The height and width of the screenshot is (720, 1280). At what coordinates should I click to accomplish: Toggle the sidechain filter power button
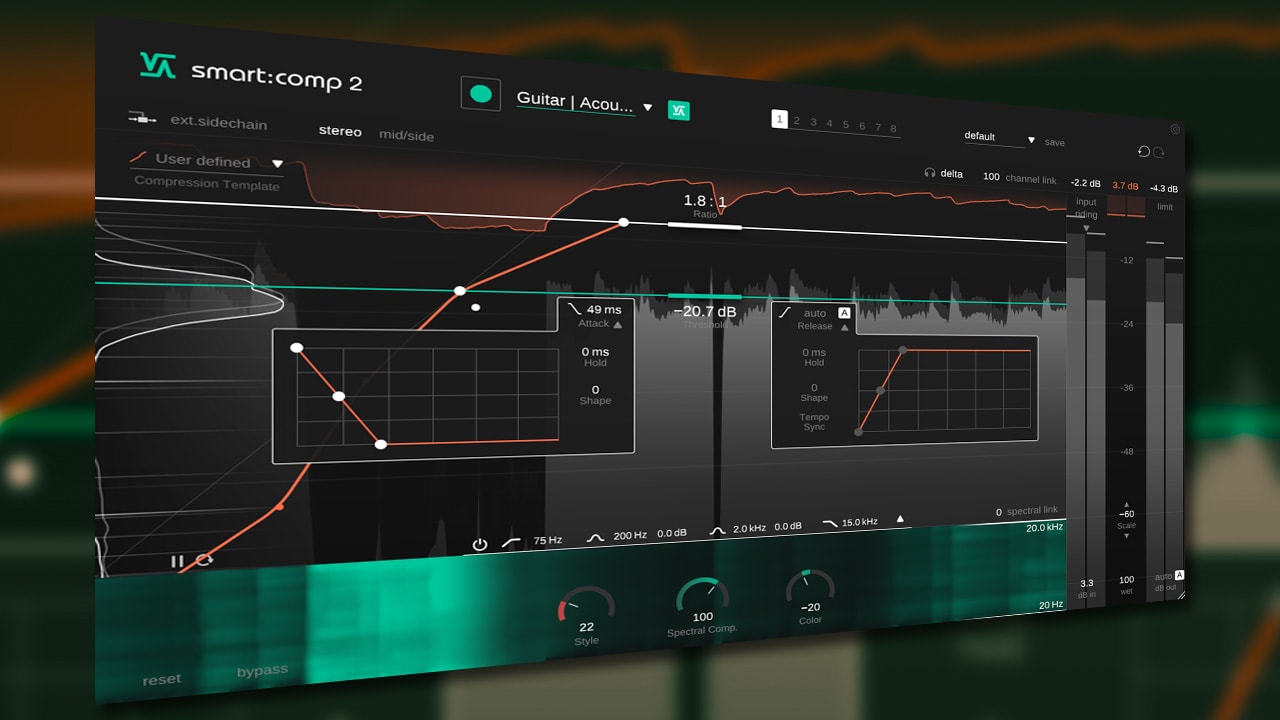pyautogui.click(x=479, y=543)
